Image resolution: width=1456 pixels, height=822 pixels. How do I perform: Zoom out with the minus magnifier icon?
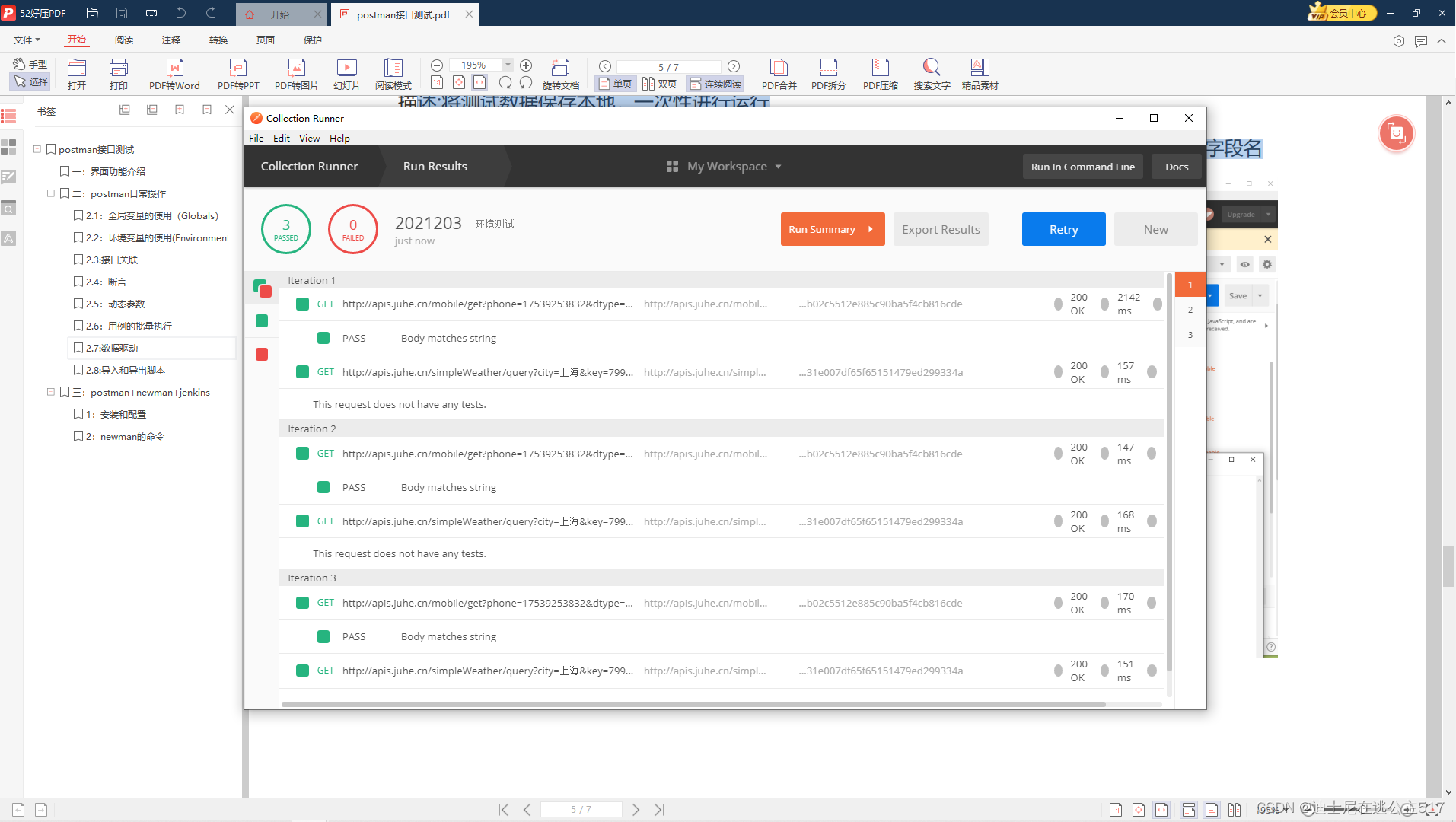click(x=437, y=65)
